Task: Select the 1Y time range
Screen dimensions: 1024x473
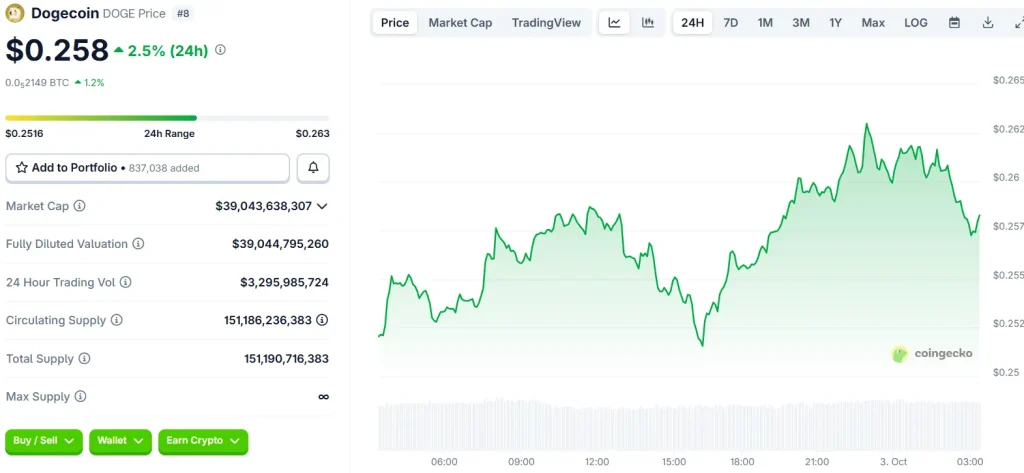Action: (835, 23)
